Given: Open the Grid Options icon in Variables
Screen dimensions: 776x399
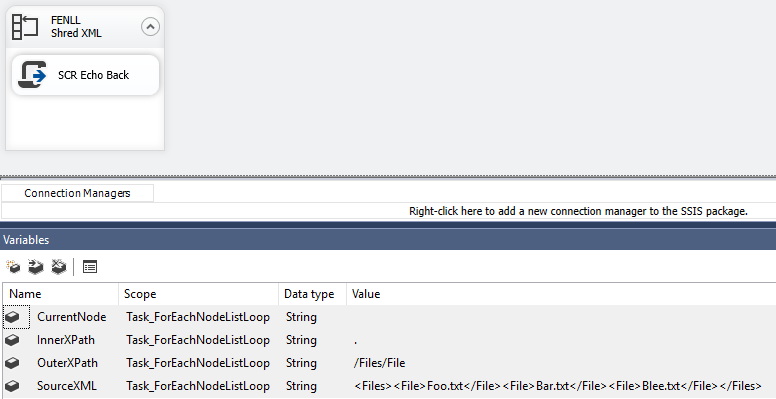Looking at the screenshot, I should [x=90, y=267].
